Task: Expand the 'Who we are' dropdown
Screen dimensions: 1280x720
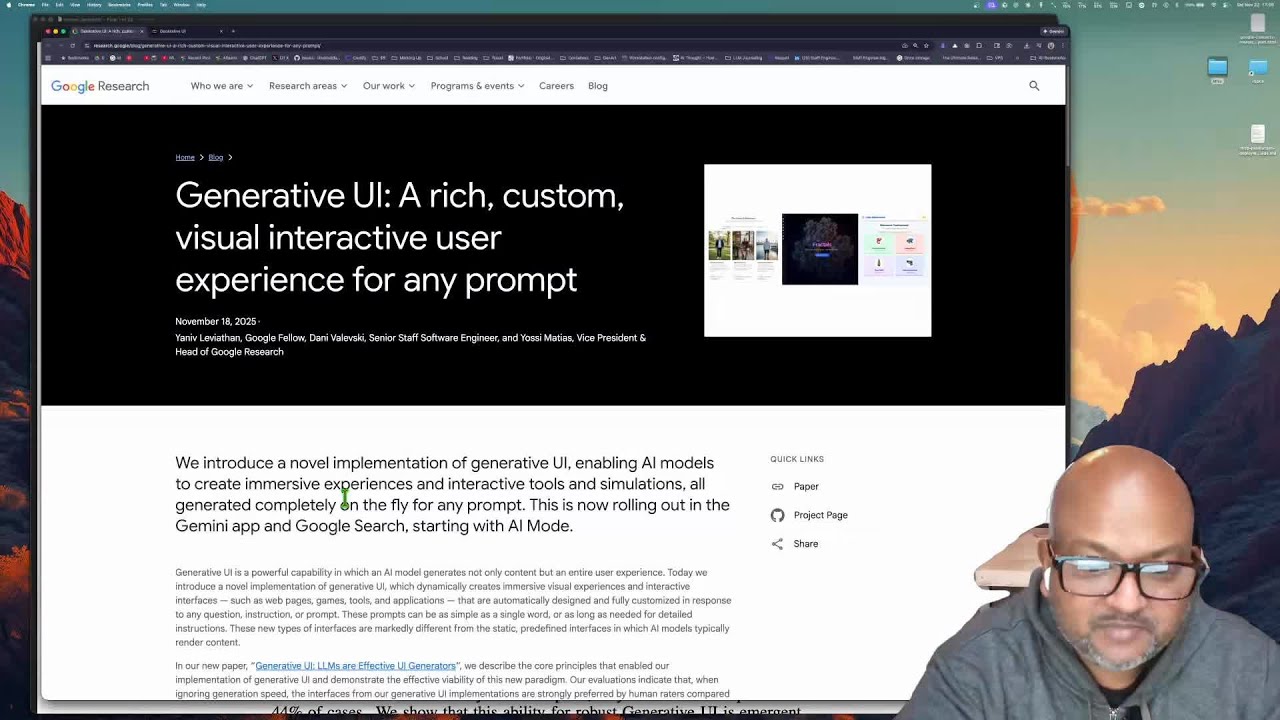Action: pos(221,86)
